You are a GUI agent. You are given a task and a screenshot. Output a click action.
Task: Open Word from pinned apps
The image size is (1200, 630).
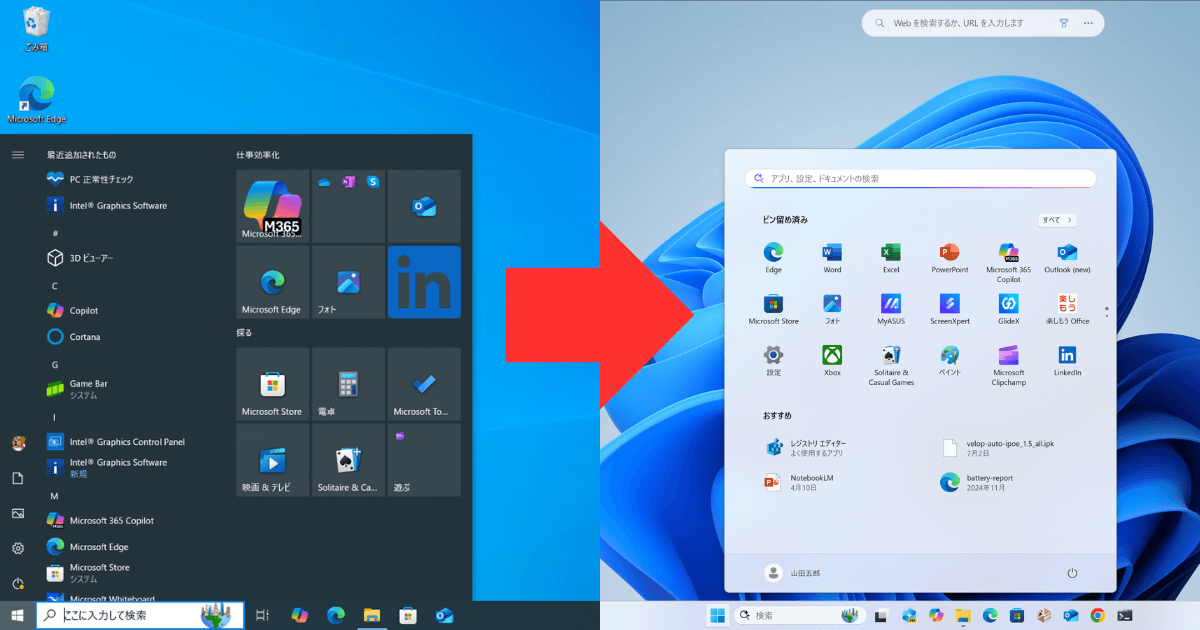832,258
